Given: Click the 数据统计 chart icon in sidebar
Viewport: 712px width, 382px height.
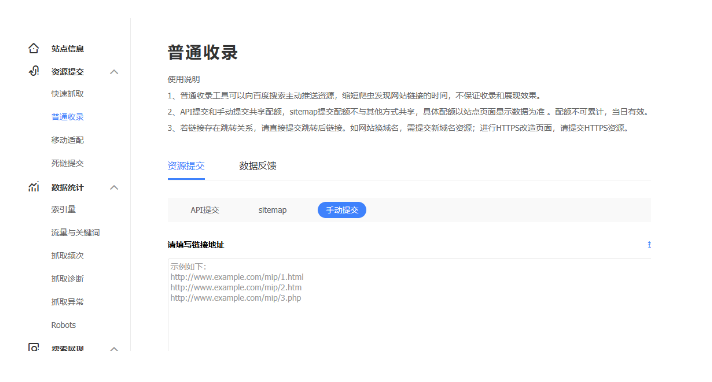Looking at the screenshot, I should 34,187.
